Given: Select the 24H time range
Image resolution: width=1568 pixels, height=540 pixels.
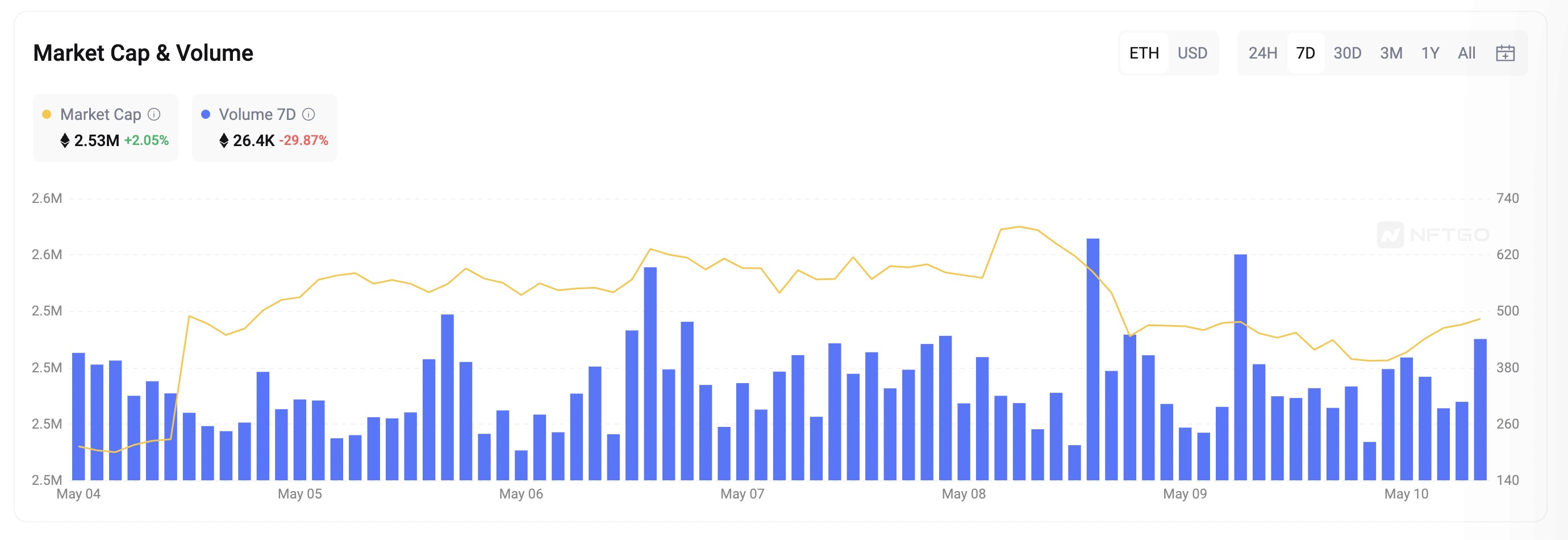Looking at the screenshot, I should click(1262, 53).
